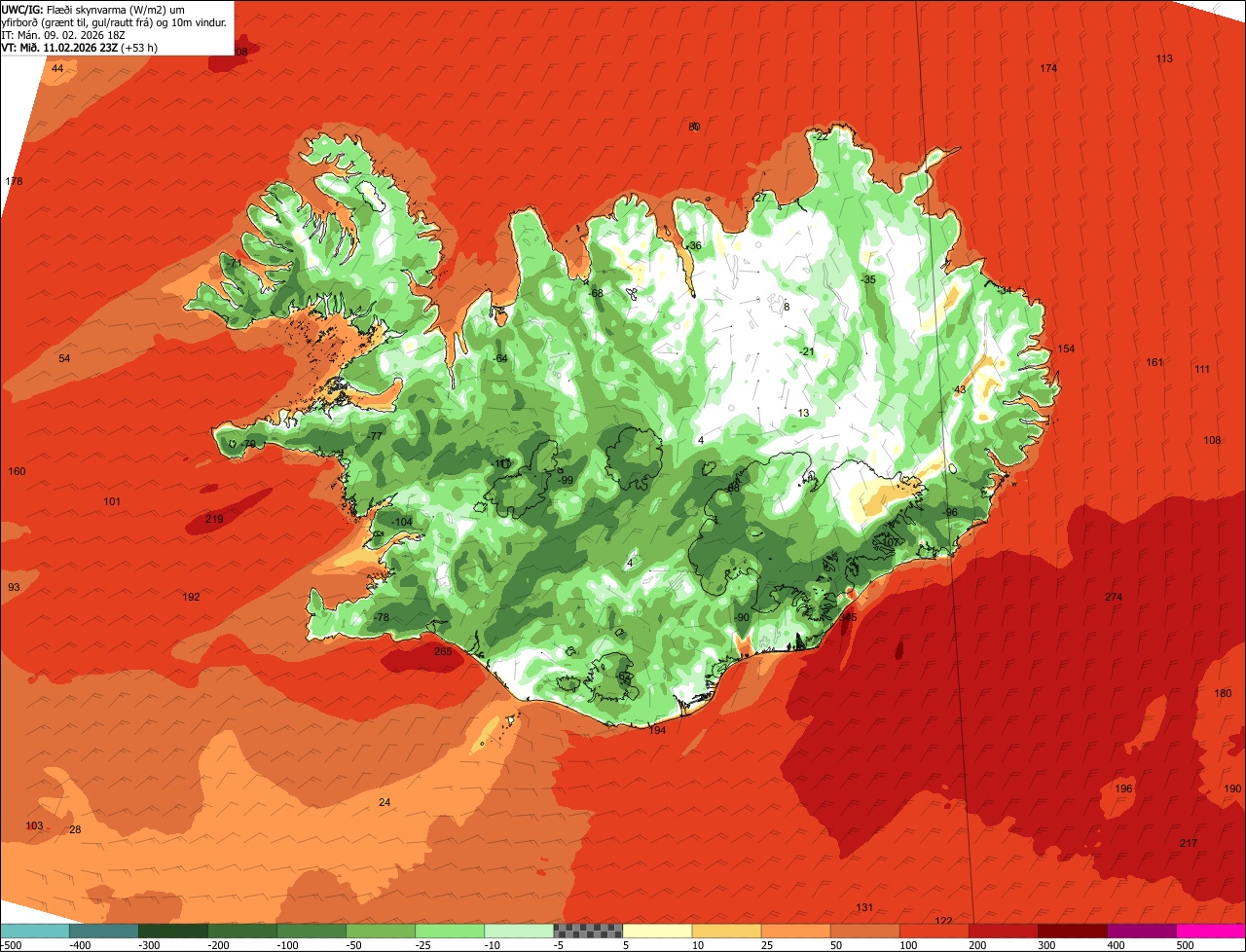Pick the purple 400 to 500 legend swatch
This screenshot has height=952, width=1246.
[1141, 931]
